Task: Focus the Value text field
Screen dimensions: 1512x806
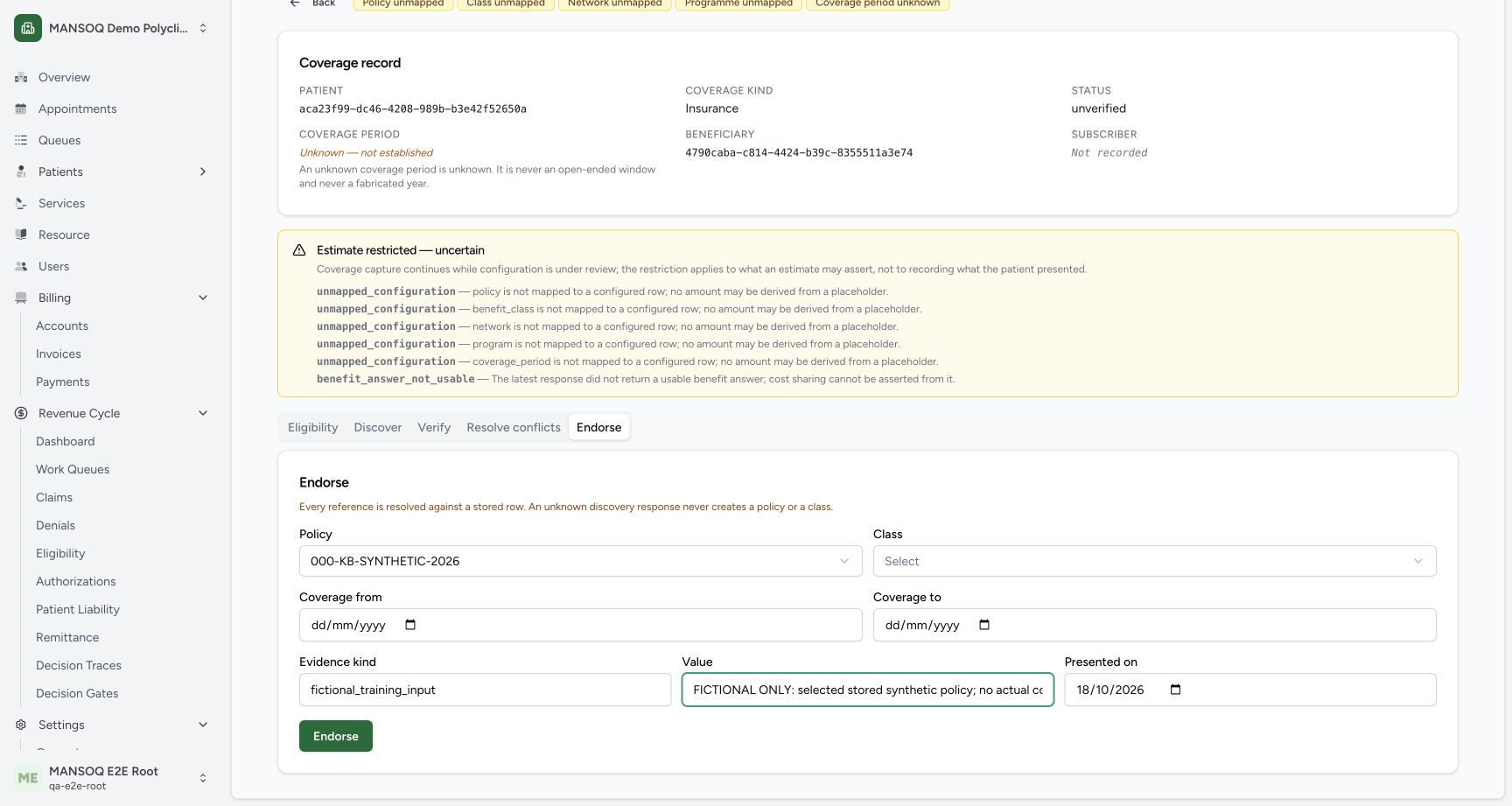Action: [867, 690]
